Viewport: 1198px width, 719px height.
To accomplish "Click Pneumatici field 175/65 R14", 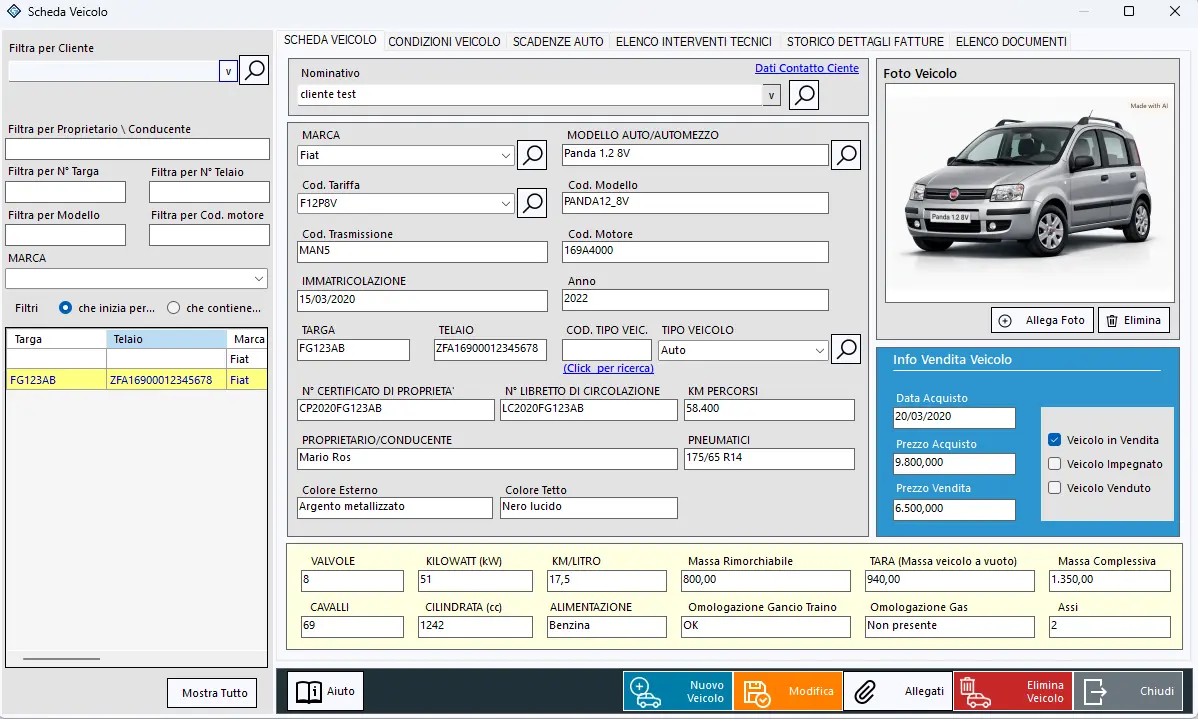I will (769, 458).
